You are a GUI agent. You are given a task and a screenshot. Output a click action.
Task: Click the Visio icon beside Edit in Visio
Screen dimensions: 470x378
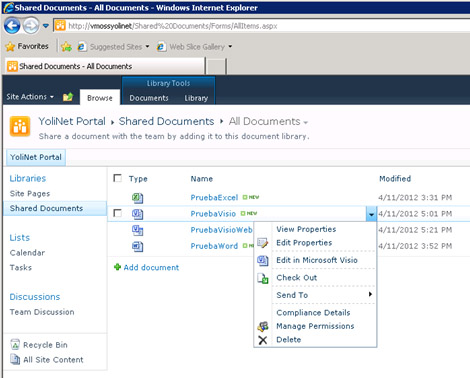[263, 260]
